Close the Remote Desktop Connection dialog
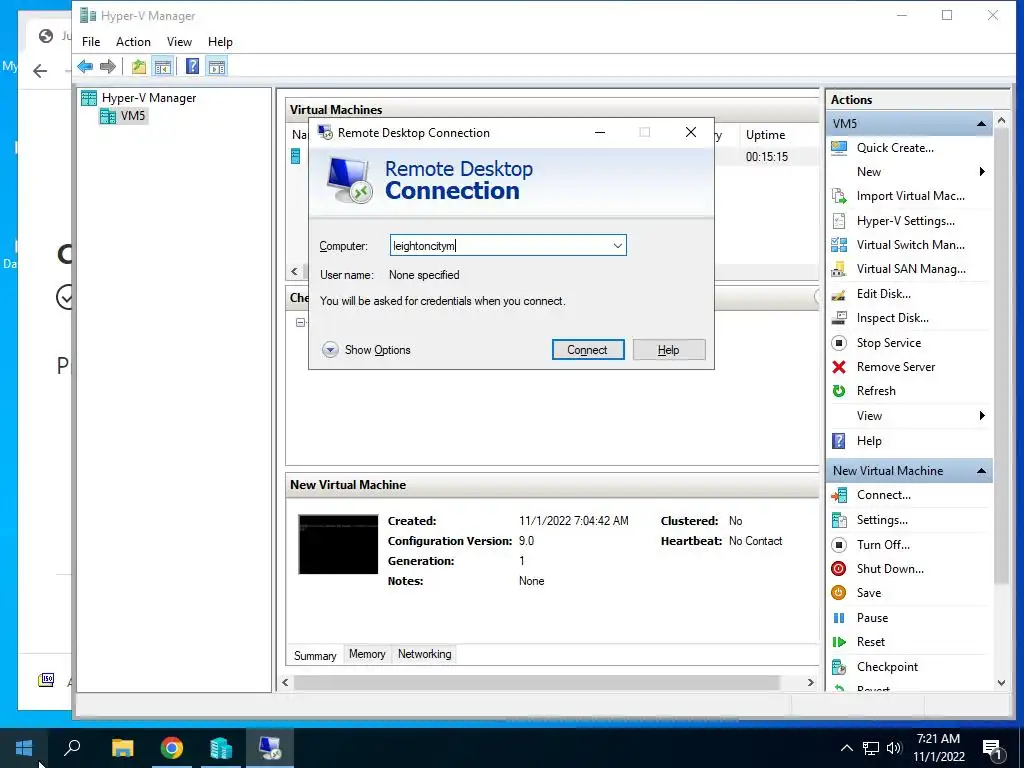Screen dimensions: 1024x768 point(690,133)
